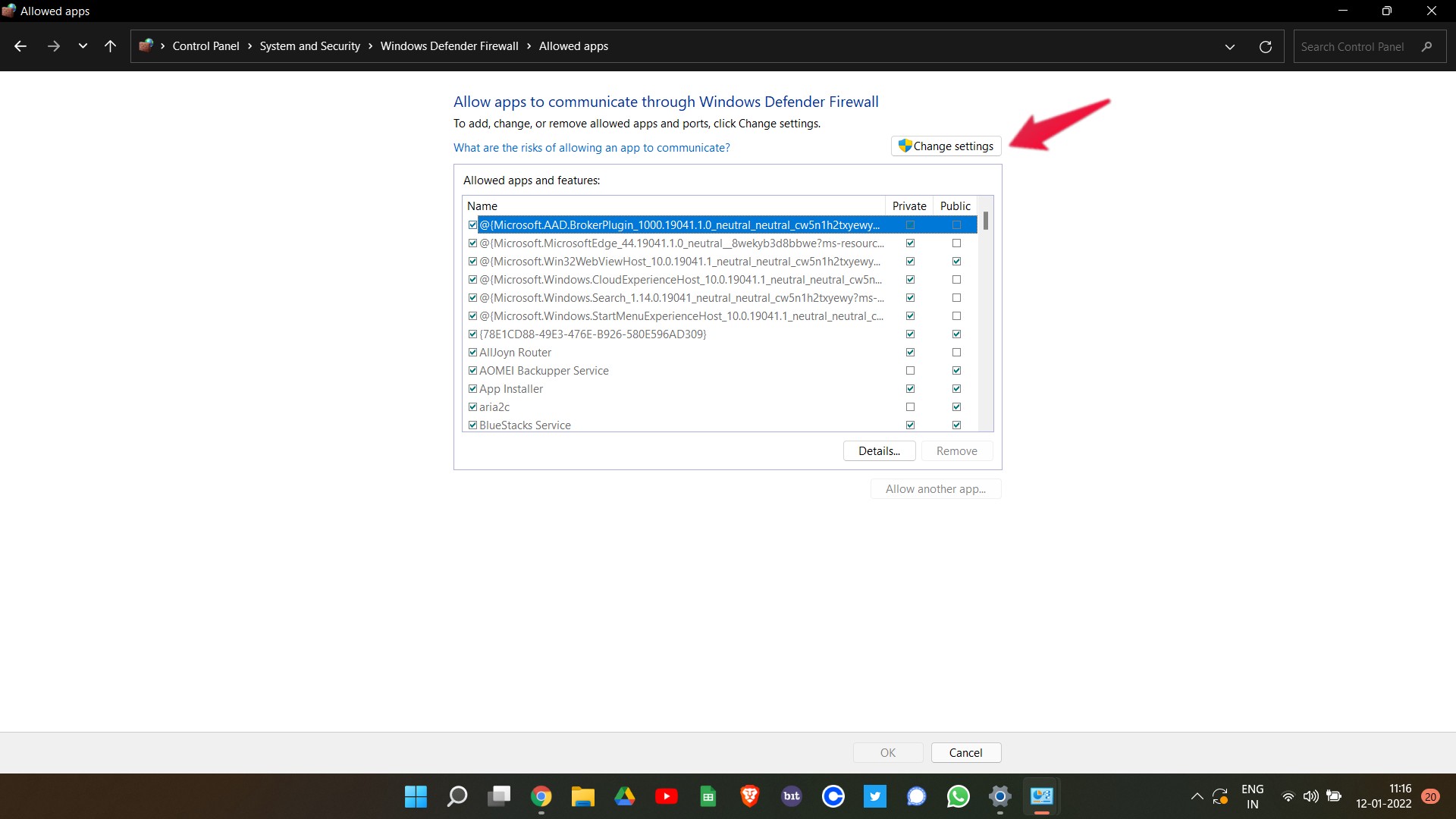Screen dimensions: 1456x819
Task: Open File Explorer from taskbar
Action: coord(582,796)
